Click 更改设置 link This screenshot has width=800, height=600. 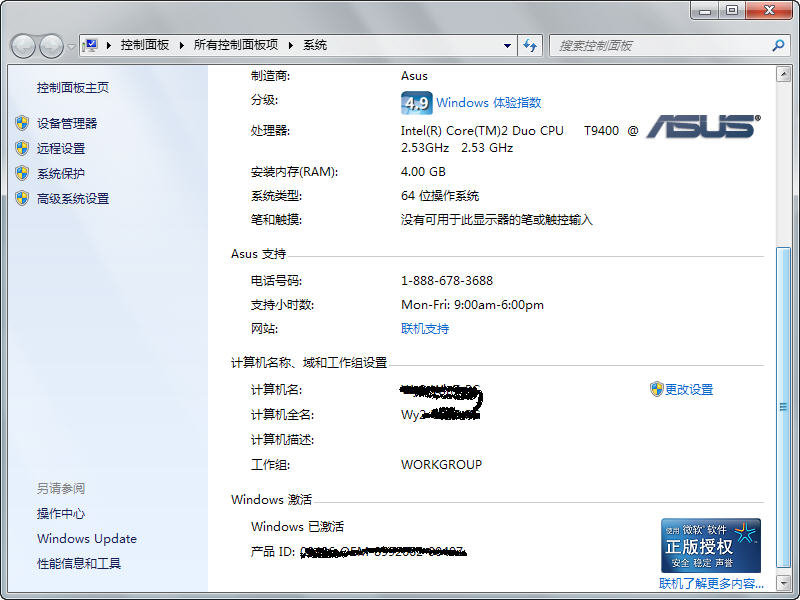689,389
